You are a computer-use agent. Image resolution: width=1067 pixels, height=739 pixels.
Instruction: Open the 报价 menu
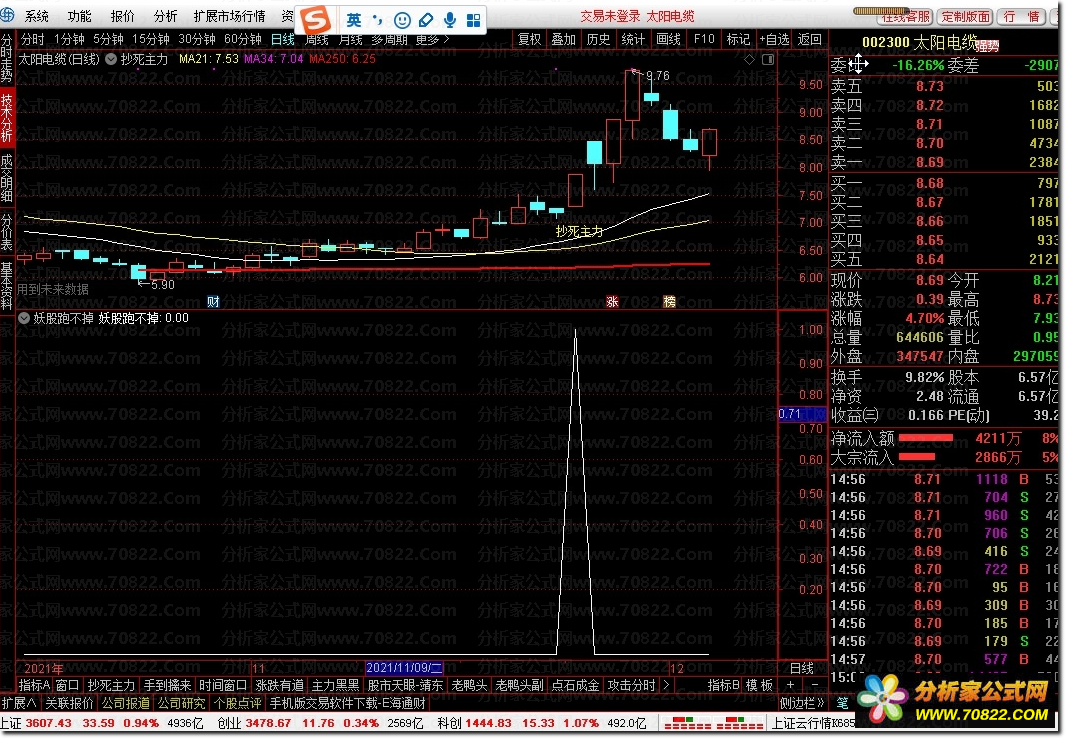122,16
